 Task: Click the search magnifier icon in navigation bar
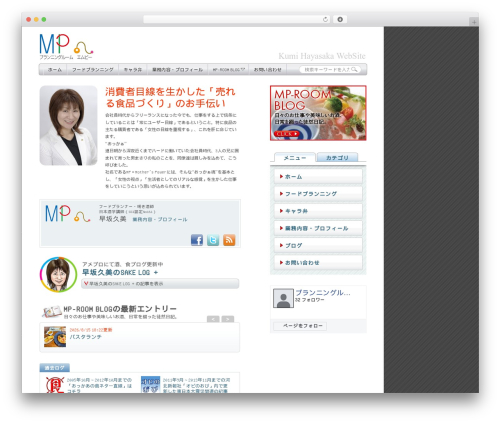[x=354, y=69]
